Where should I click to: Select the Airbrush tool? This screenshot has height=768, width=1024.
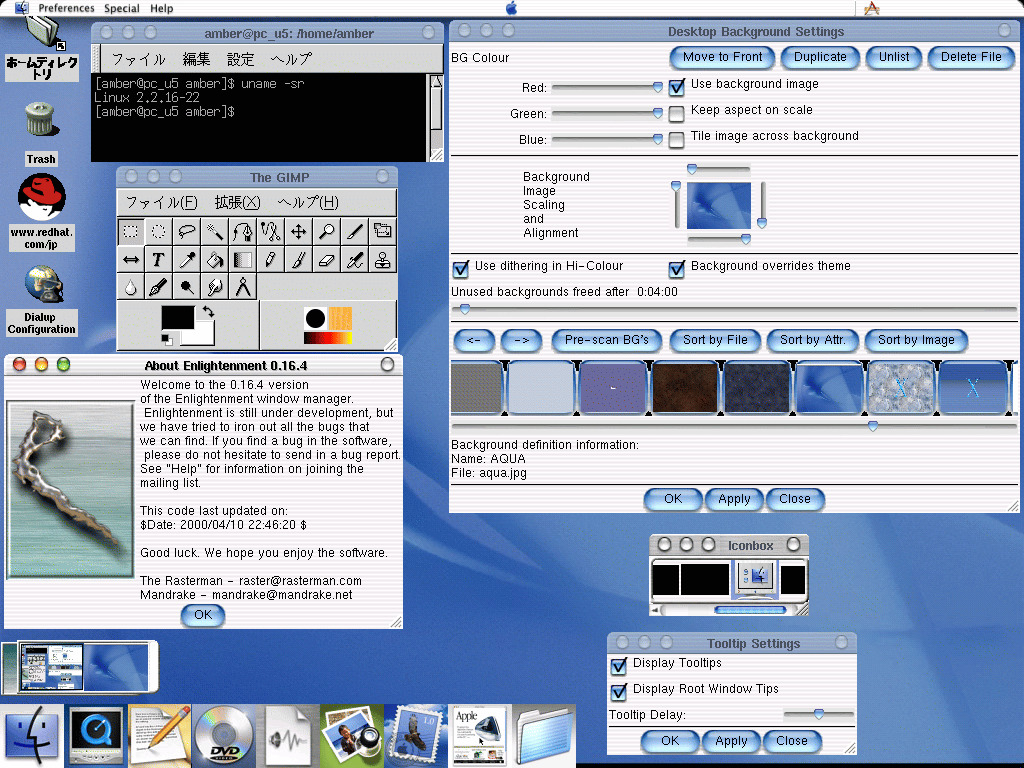[x=355, y=259]
